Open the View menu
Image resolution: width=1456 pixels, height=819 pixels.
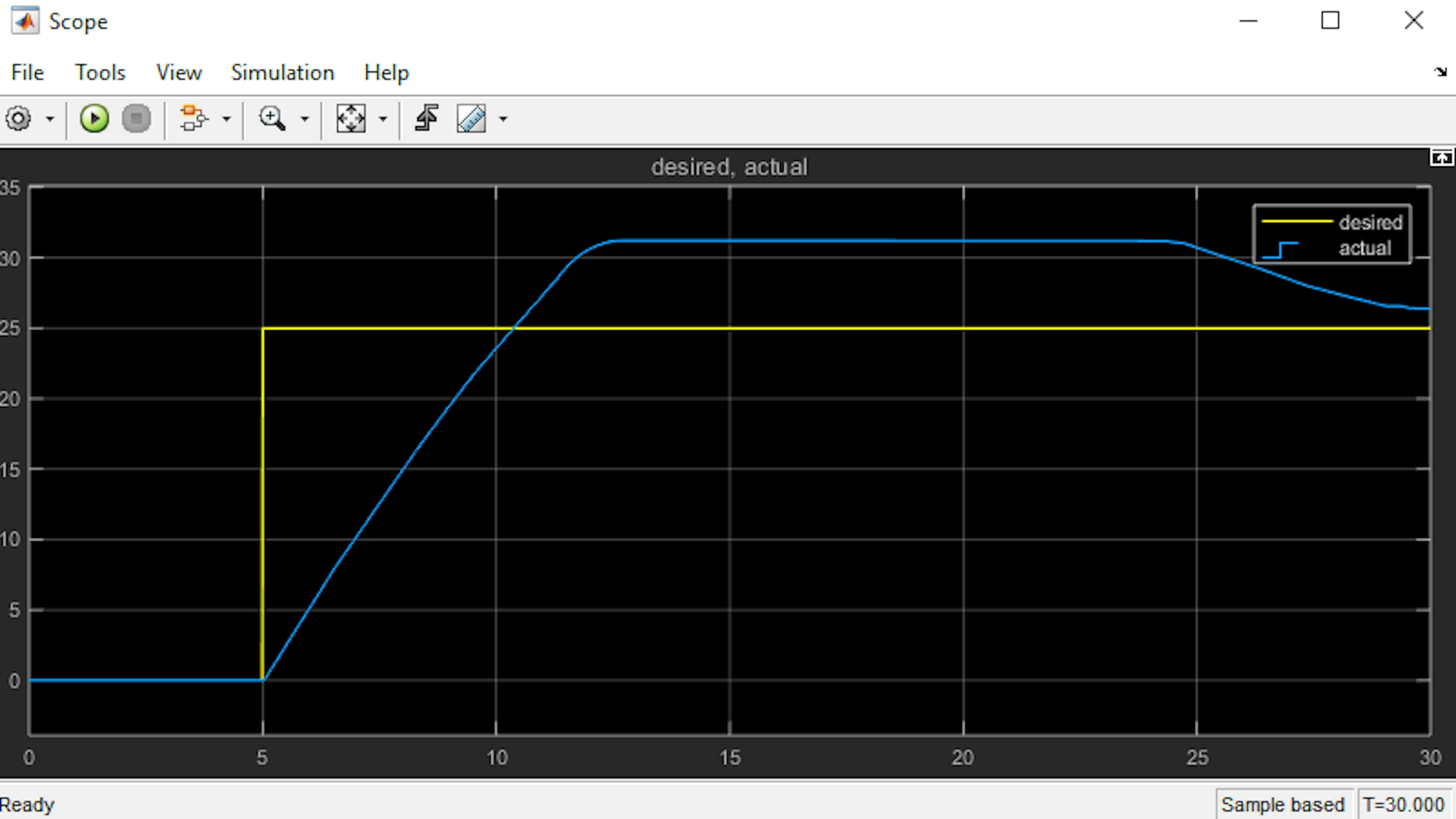point(179,72)
